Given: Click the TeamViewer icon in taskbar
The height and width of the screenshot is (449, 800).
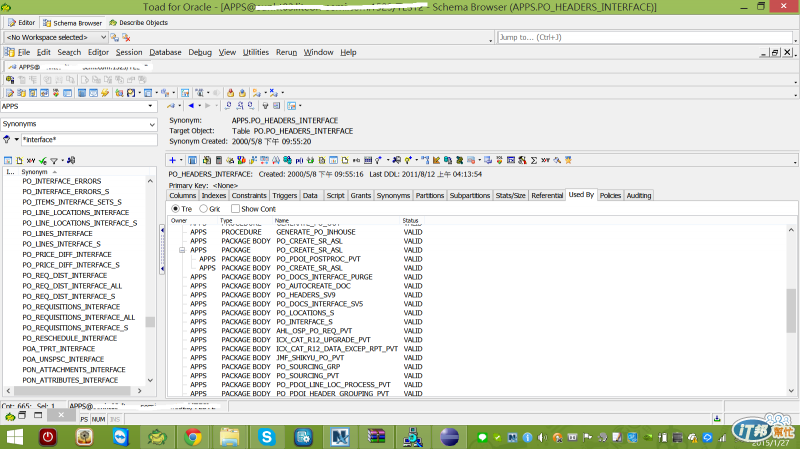Looking at the screenshot, I should (x=121, y=437).
